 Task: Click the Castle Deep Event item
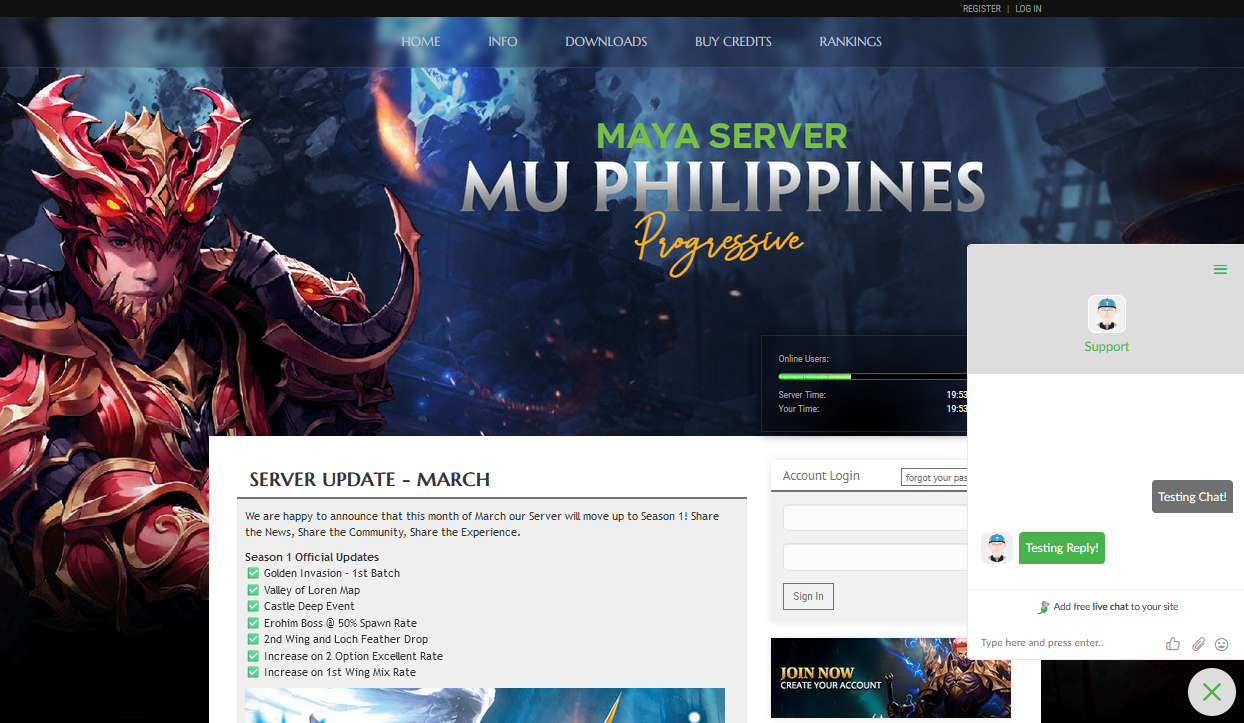pyautogui.click(x=309, y=606)
